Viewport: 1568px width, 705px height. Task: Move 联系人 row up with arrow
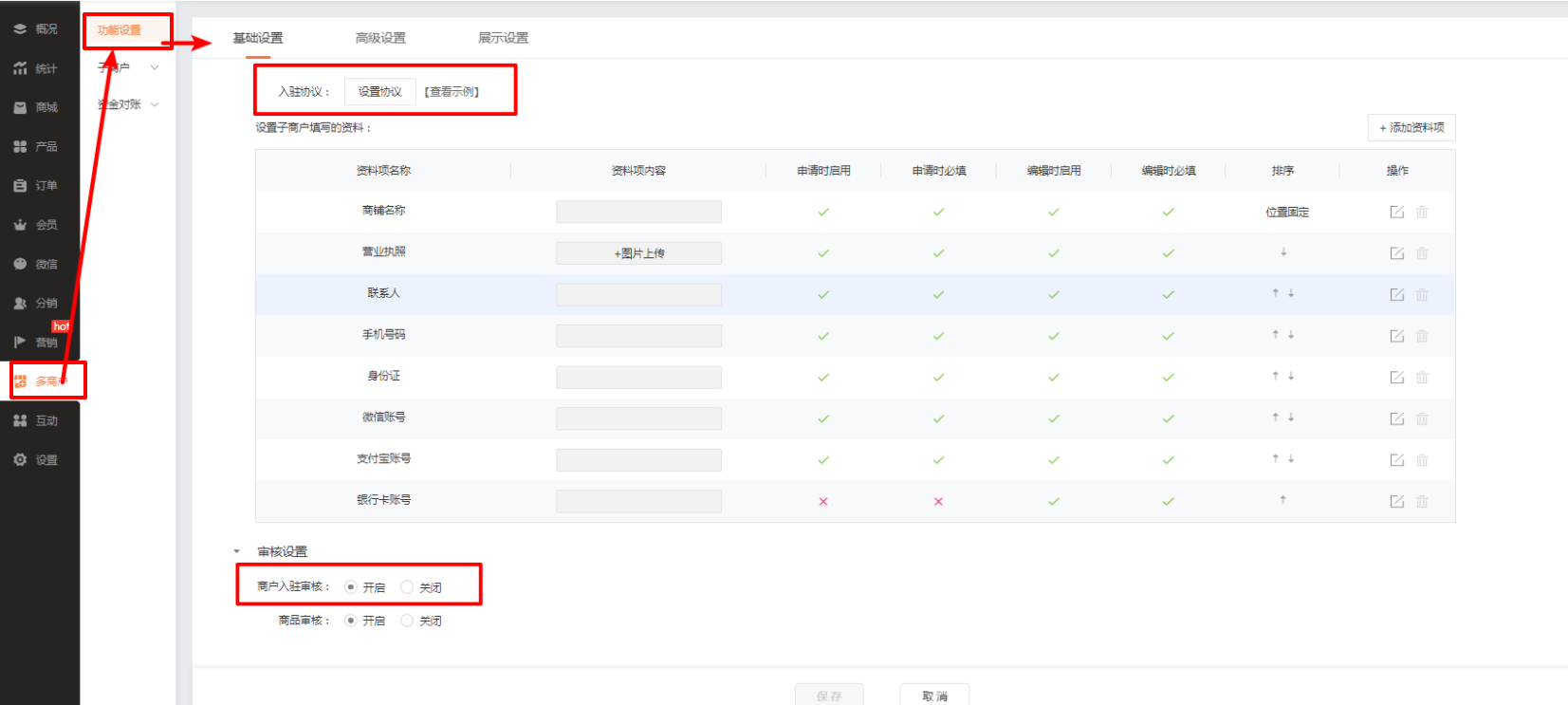coord(1276,293)
